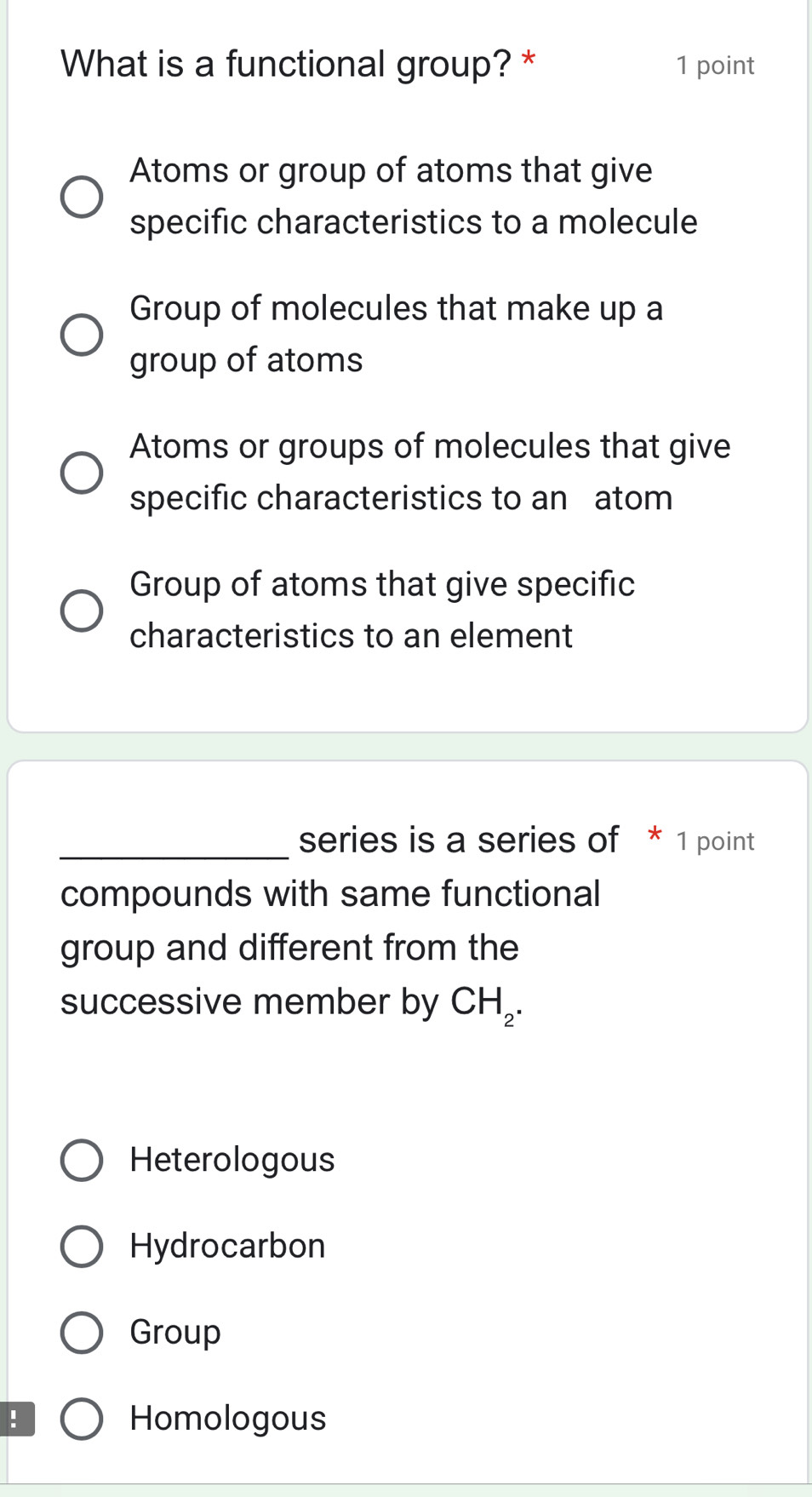Choose the Heterologous radio circle
Screen dimensions: 812x1497
82,1160
